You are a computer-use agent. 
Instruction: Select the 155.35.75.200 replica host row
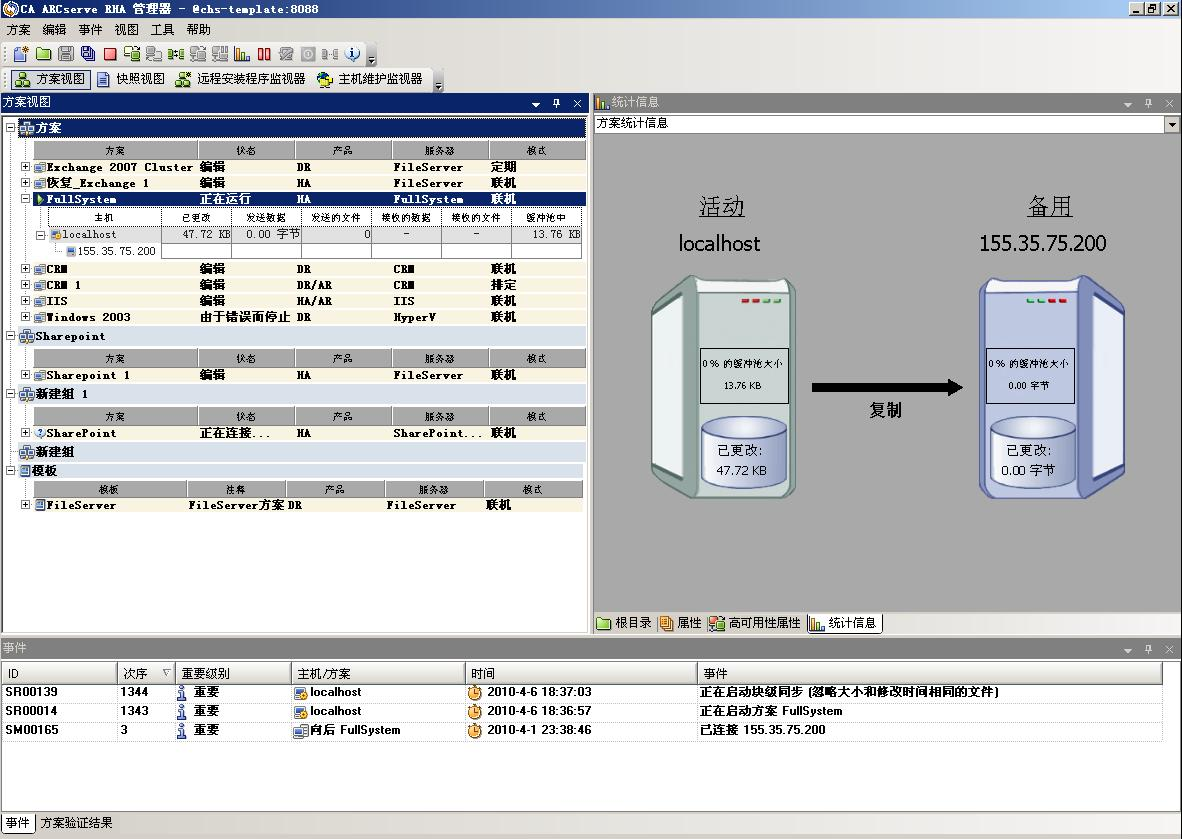[116, 251]
